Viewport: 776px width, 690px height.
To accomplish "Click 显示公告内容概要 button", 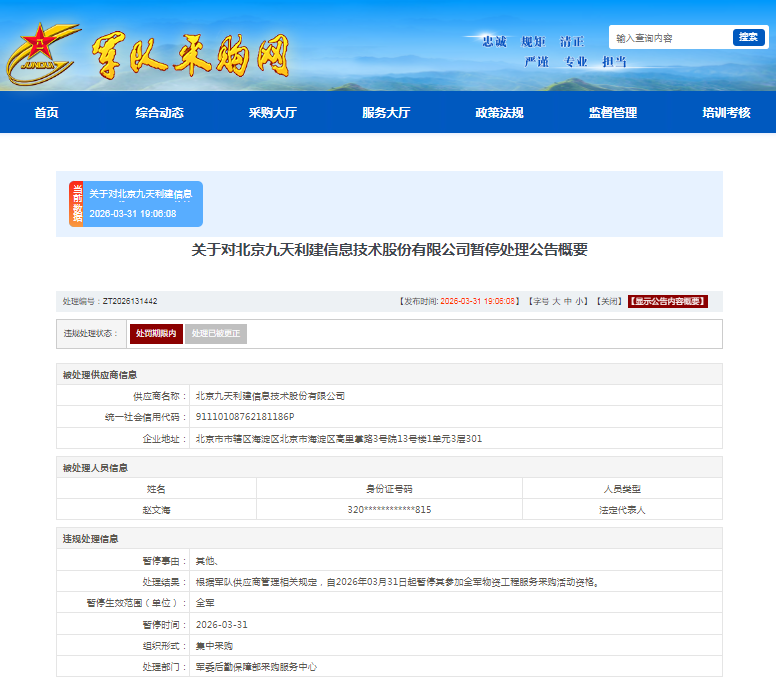I will click(667, 301).
